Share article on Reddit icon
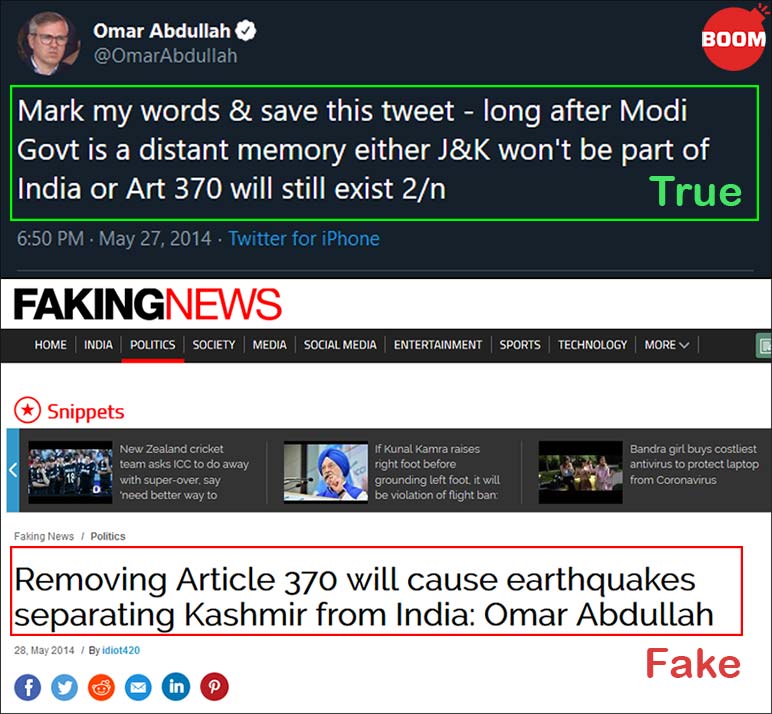Screen dimensions: 772x714 click(101, 686)
